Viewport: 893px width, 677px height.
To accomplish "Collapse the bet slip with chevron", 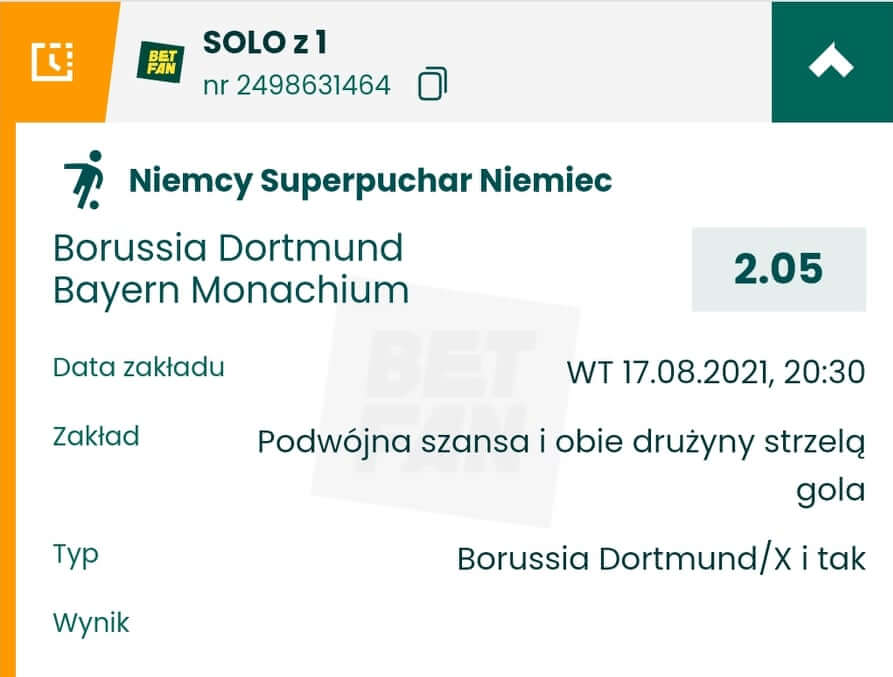I will (831, 62).
